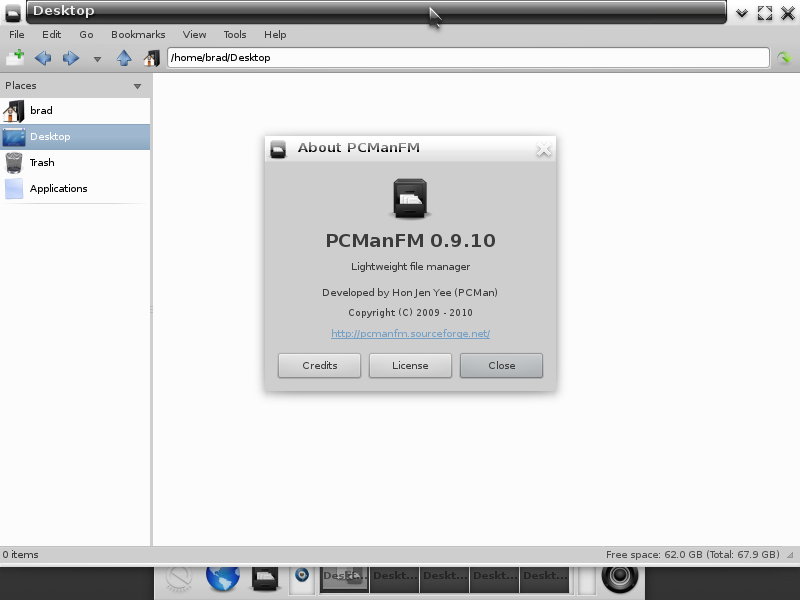
Task: Click the Desktop window title bar
Action: point(376,12)
